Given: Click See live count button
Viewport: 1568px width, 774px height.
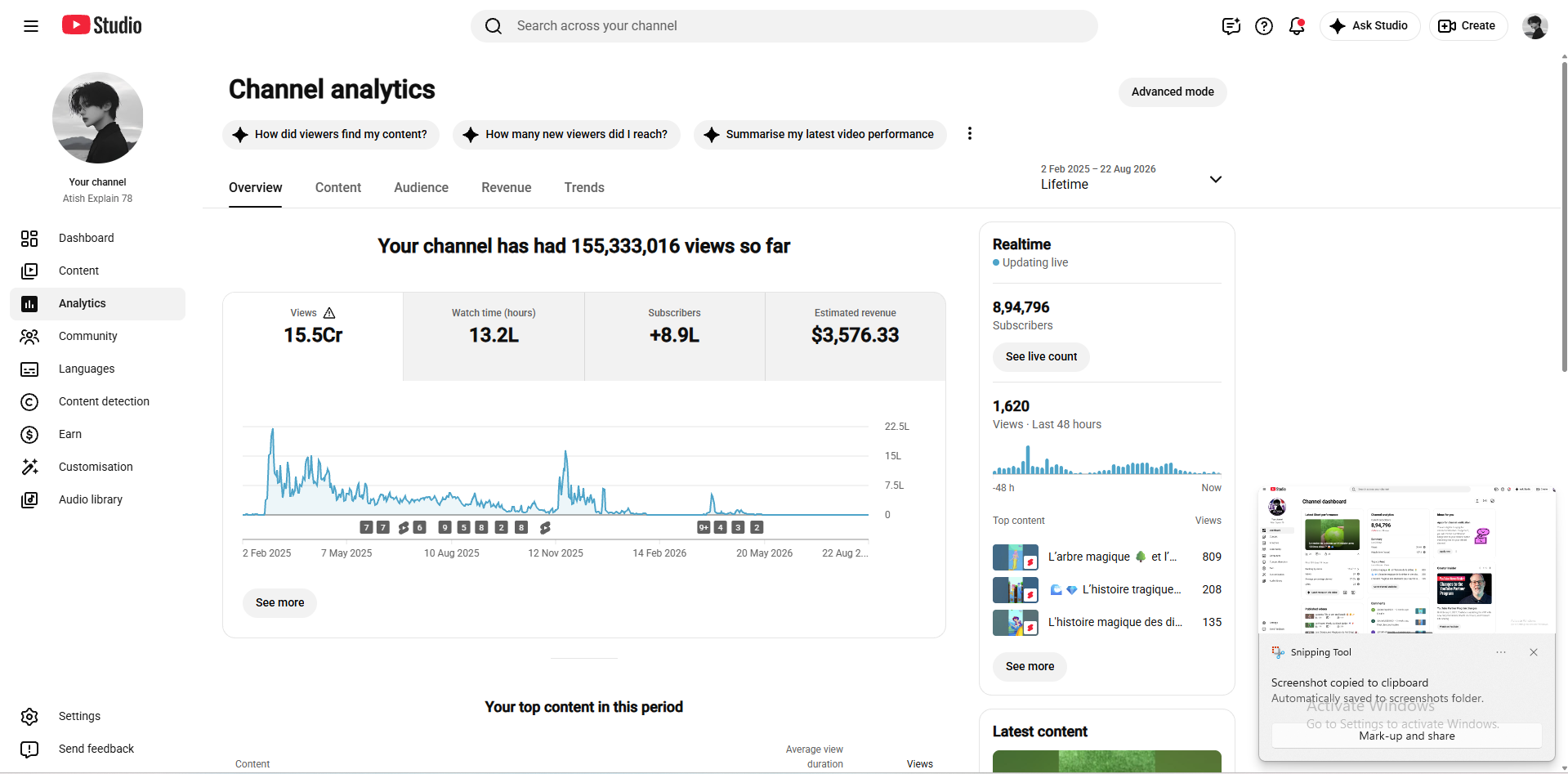Looking at the screenshot, I should 1041,357.
